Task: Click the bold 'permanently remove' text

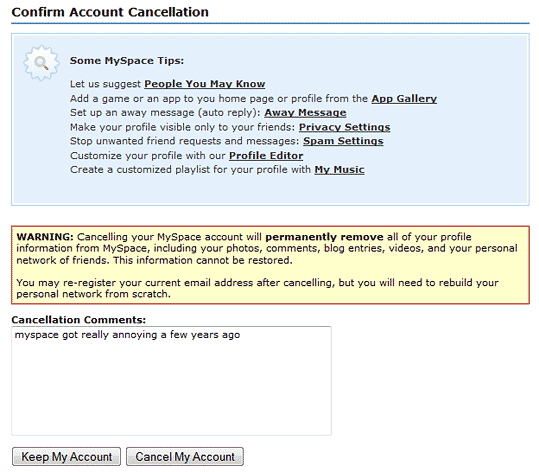Action: [324, 237]
